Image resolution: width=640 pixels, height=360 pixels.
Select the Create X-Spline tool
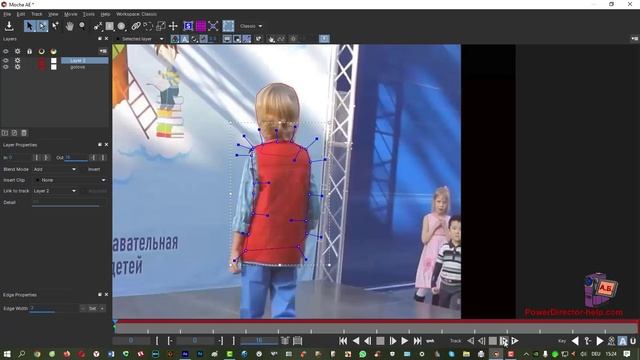98,26
